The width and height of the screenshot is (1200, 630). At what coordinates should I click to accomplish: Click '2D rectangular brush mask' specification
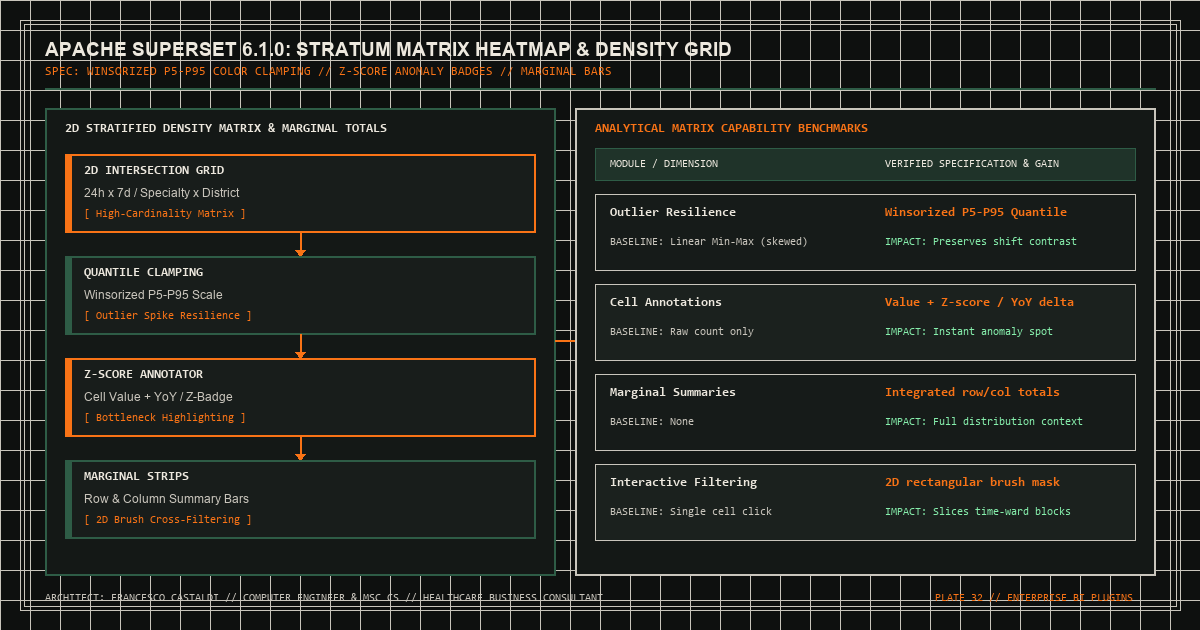pyautogui.click(x=972, y=482)
